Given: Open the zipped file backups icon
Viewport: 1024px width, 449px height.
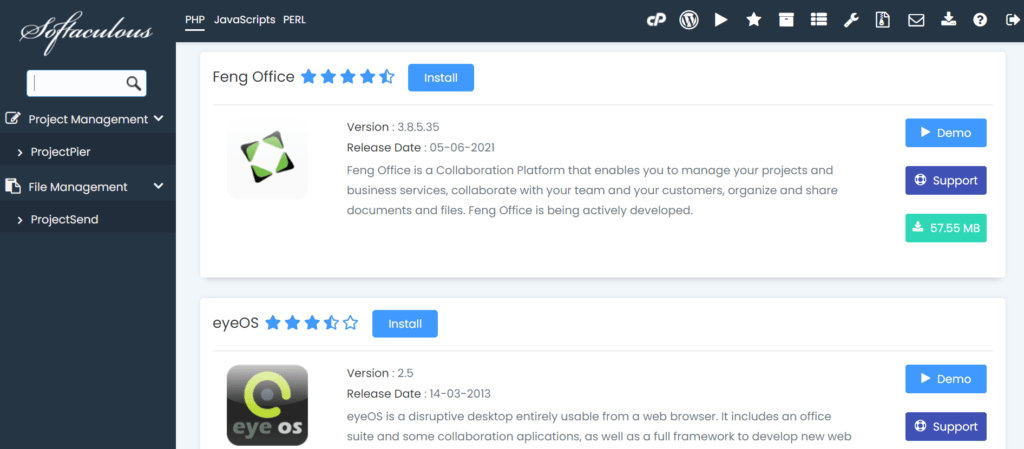Looking at the screenshot, I should (883, 20).
